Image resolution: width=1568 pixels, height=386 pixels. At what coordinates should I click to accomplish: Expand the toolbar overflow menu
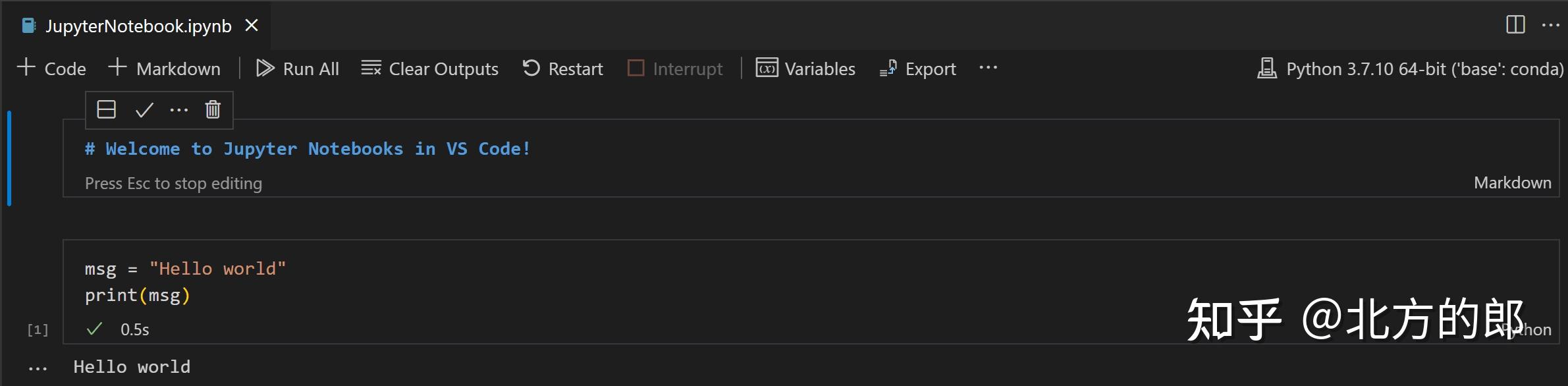point(989,68)
